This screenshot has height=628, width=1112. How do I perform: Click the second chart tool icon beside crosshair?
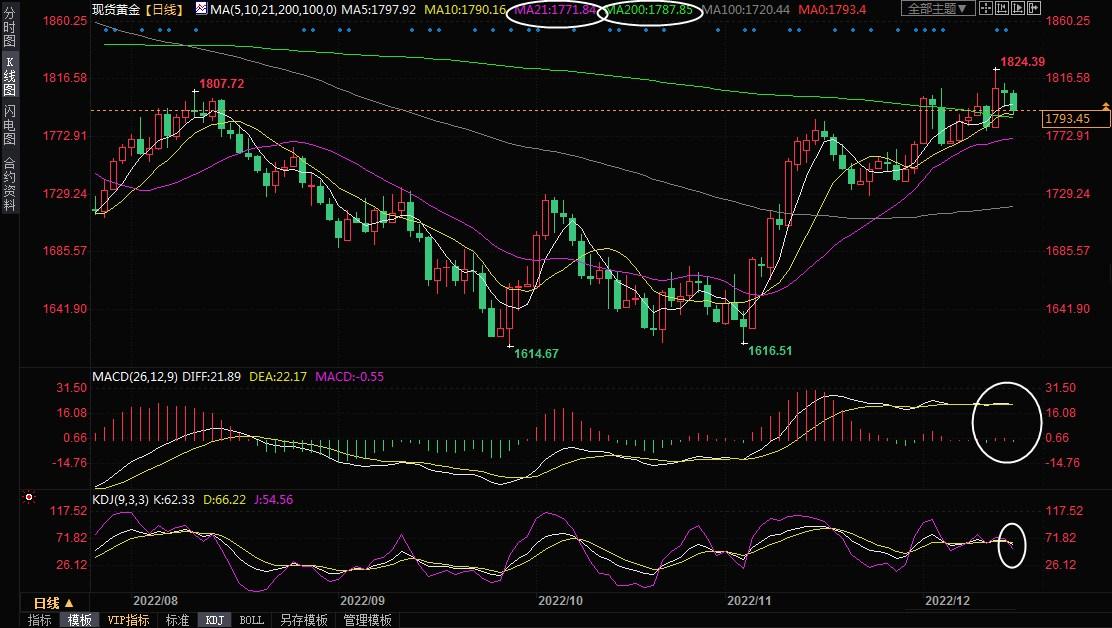click(x=1003, y=9)
